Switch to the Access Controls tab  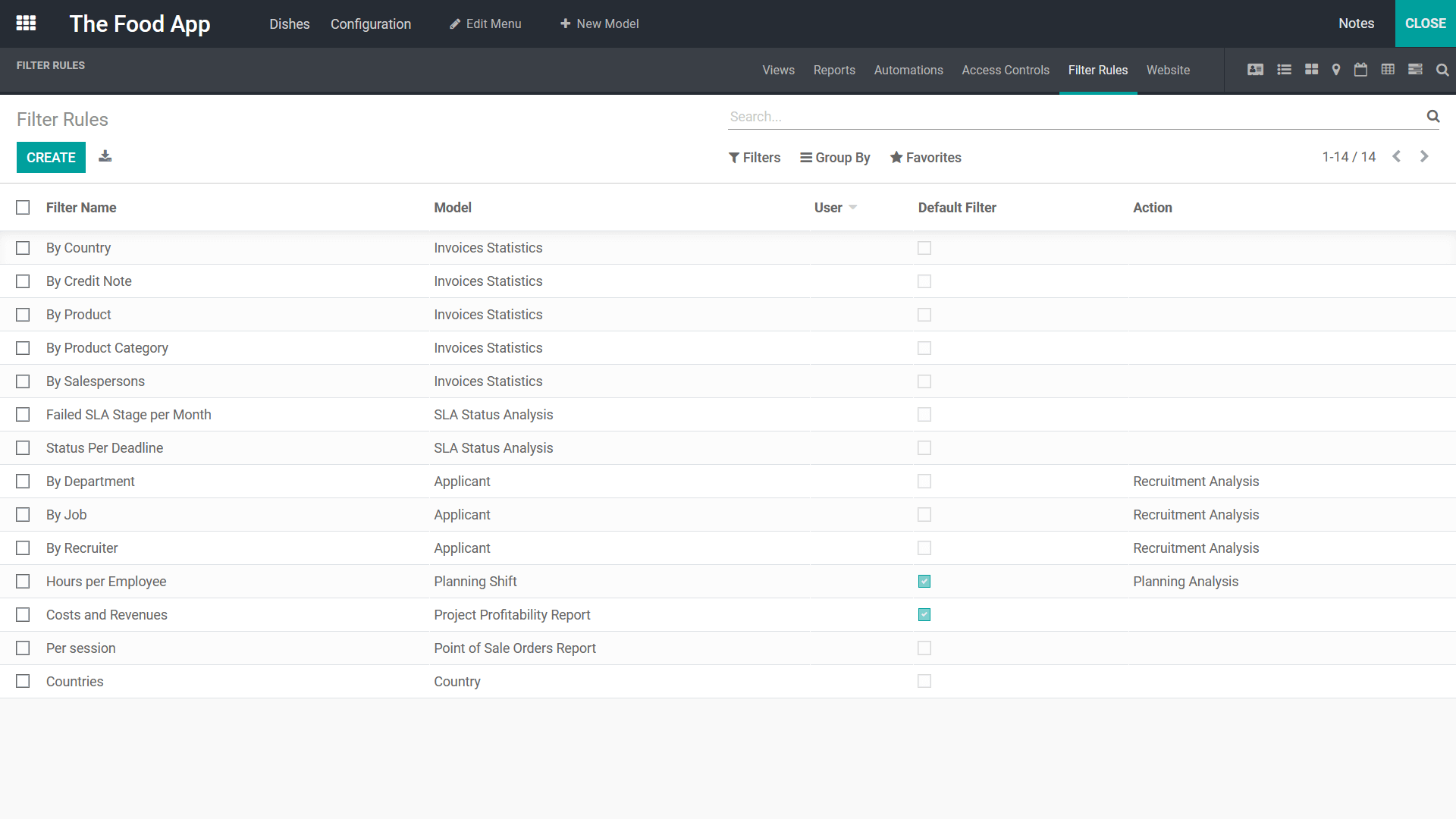pos(1006,70)
